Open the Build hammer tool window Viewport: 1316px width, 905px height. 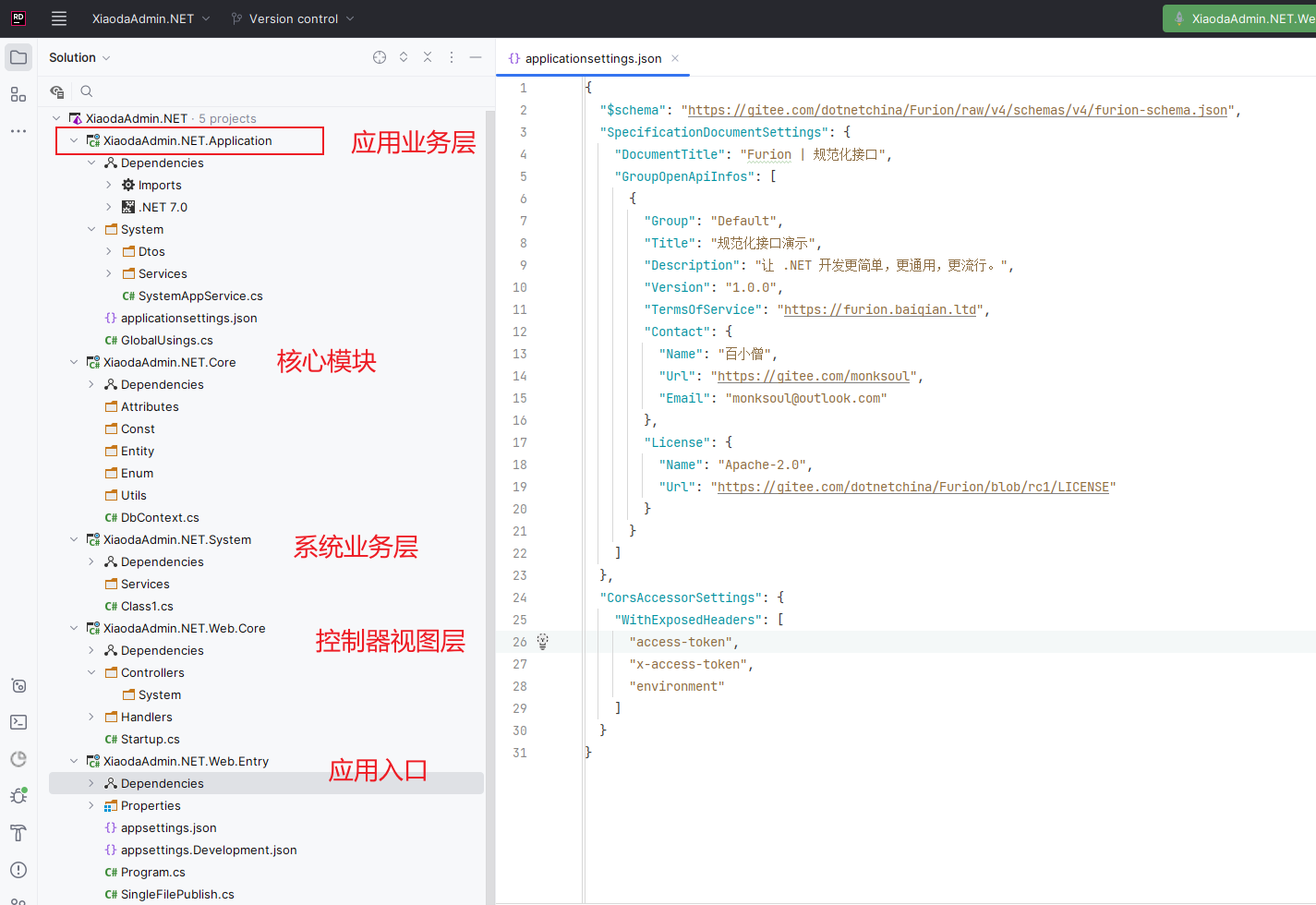pos(18,833)
